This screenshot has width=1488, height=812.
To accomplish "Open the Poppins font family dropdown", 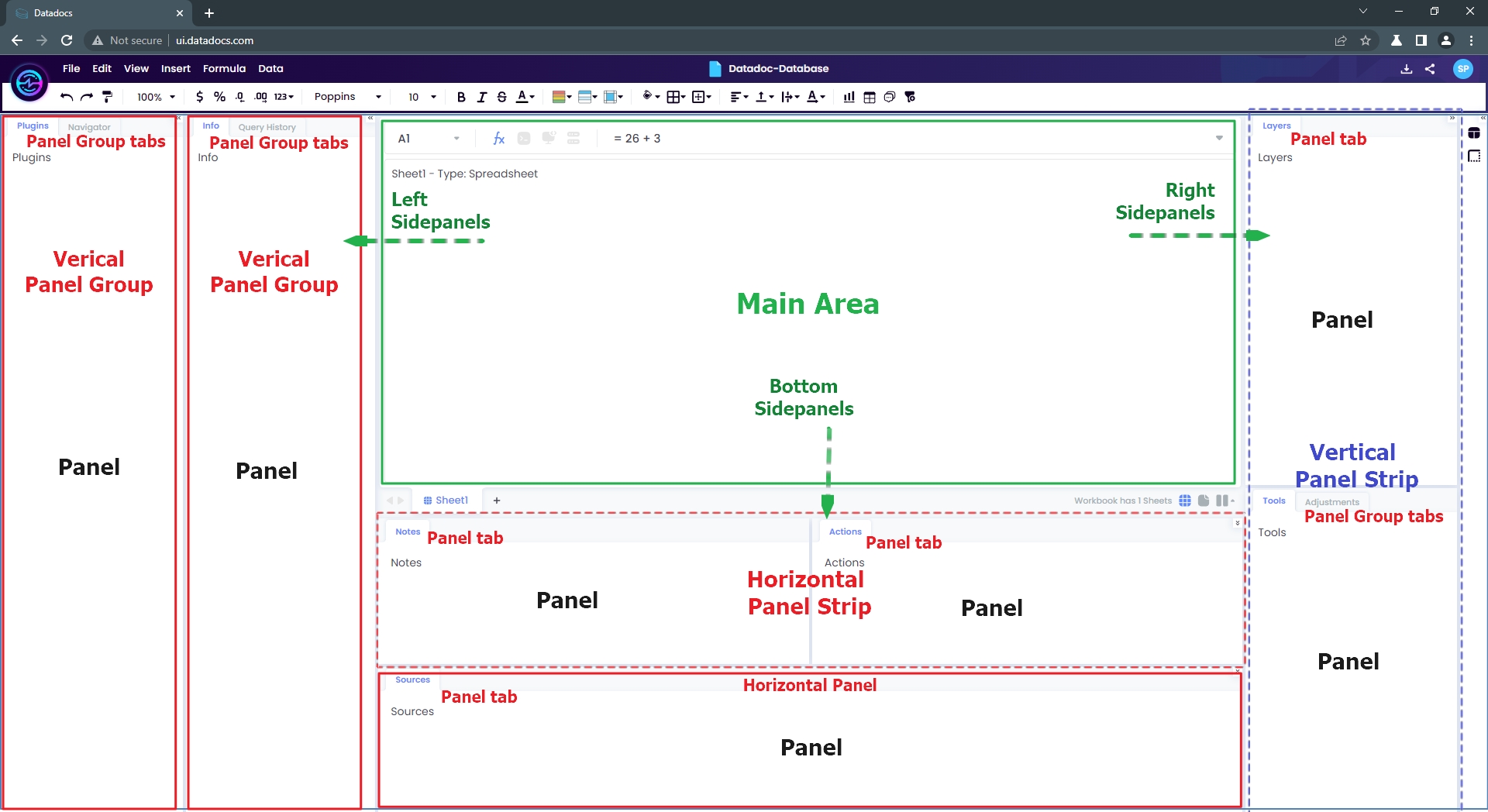I will coord(347,97).
